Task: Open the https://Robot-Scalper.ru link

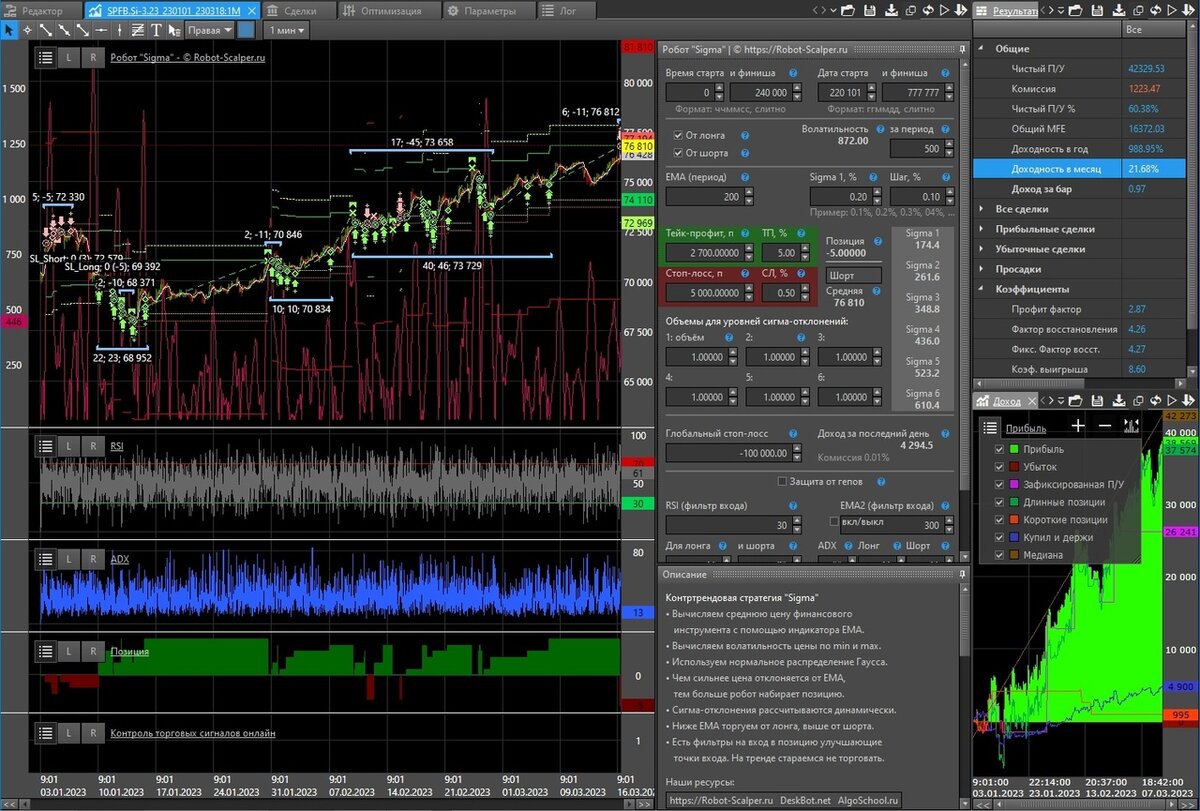Action: click(722, 800)
